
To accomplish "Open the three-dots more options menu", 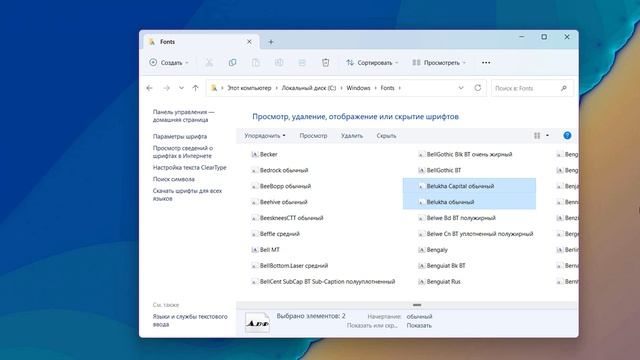I will 486,63.
